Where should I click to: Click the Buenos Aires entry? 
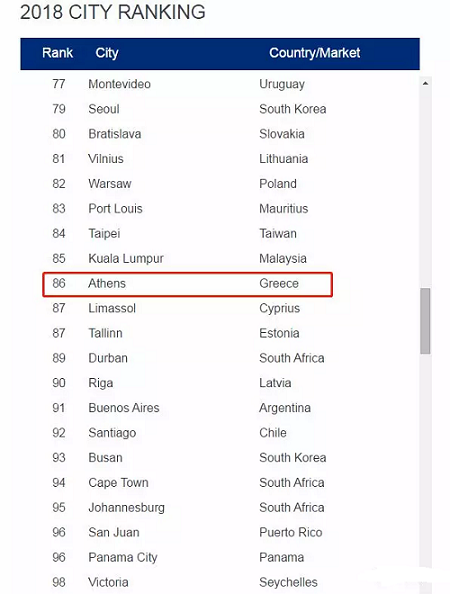[123, 408]
